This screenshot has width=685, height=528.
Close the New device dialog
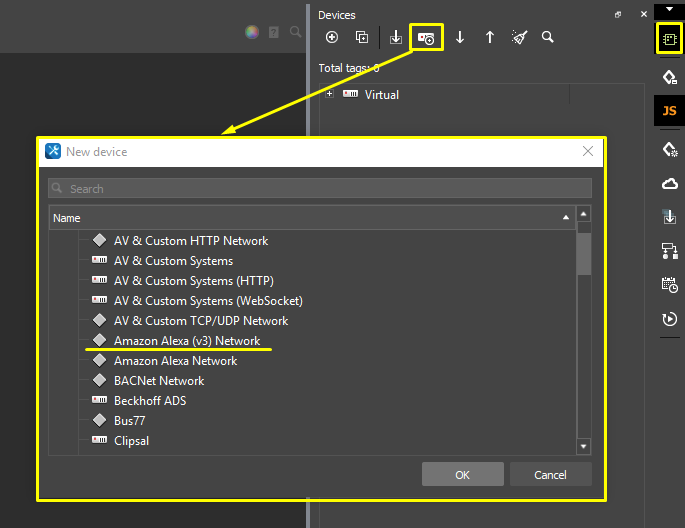(588, 152)
